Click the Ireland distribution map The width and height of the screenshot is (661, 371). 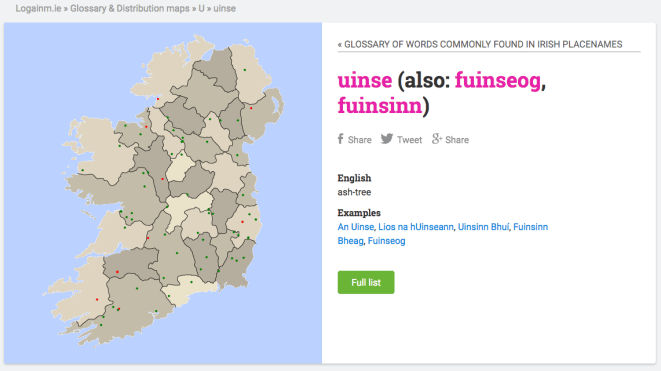tap(163, 193)
